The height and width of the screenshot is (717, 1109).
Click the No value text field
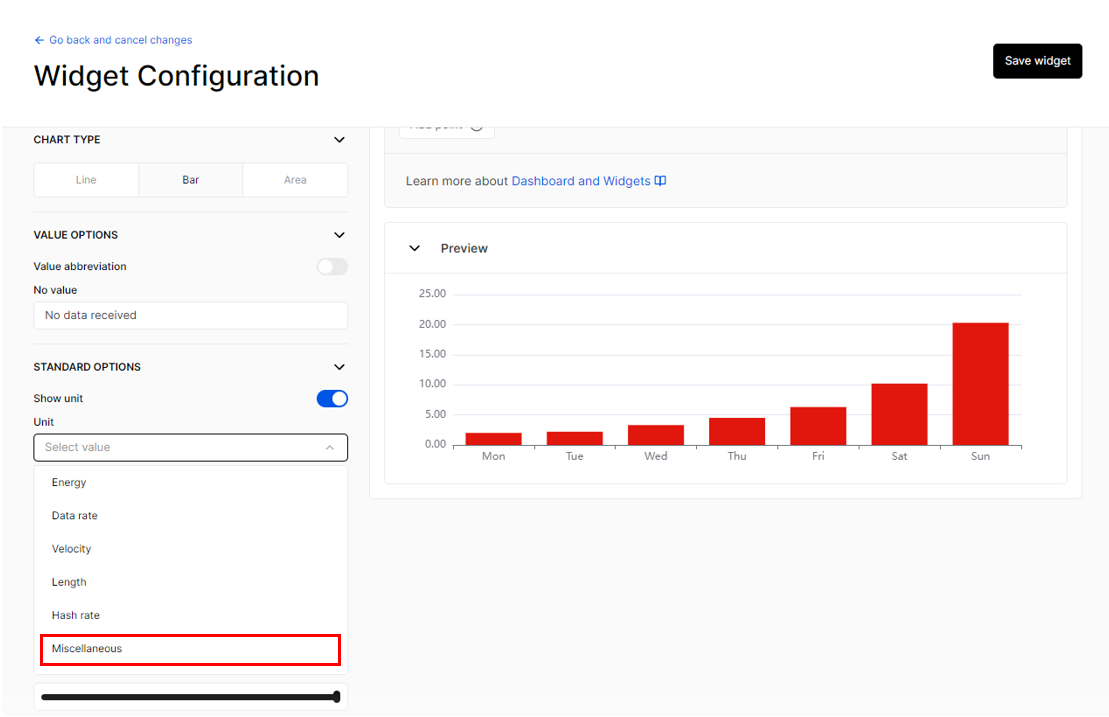coord(190,315)
